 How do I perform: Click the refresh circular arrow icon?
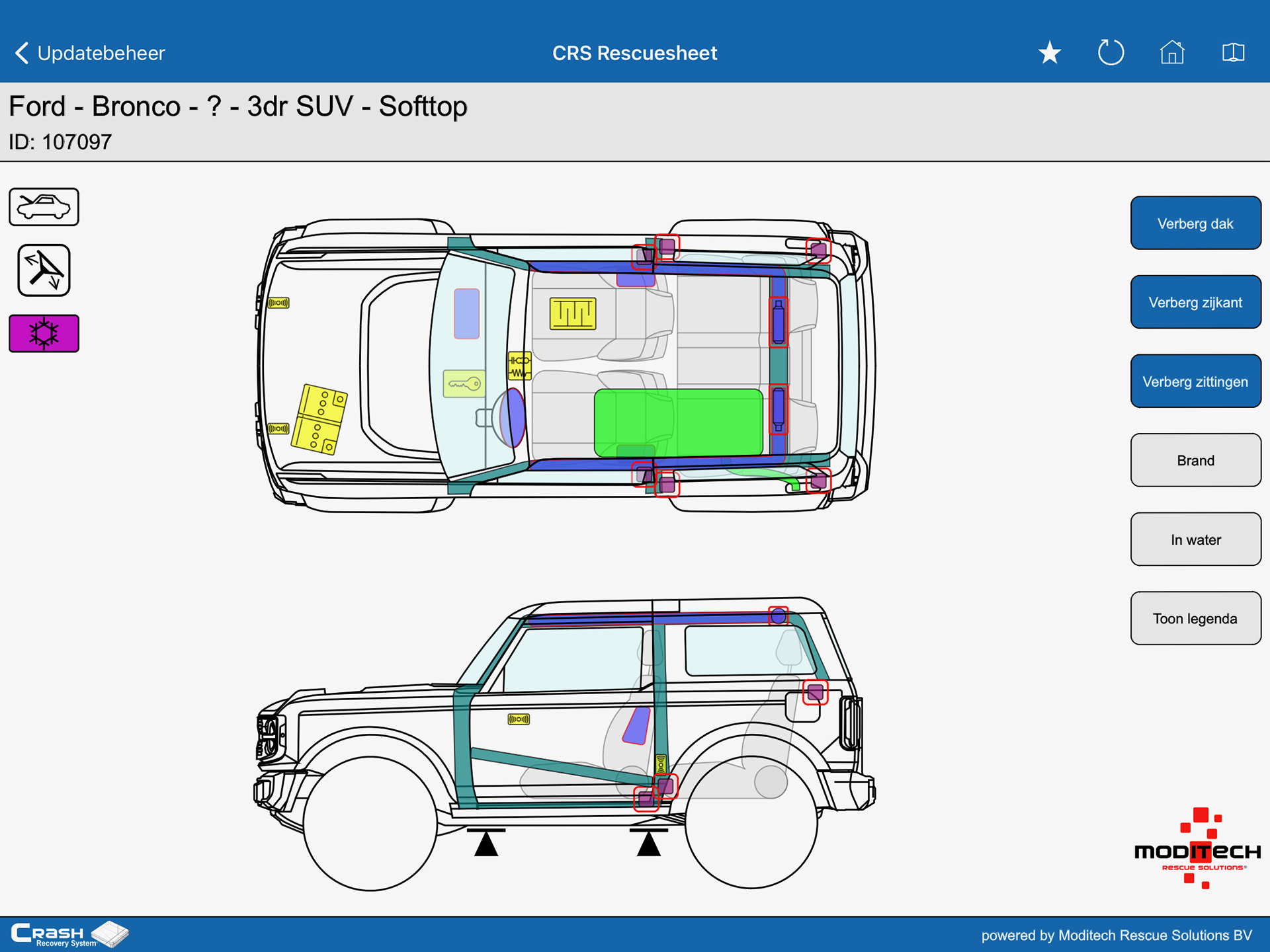point(1111,53)
